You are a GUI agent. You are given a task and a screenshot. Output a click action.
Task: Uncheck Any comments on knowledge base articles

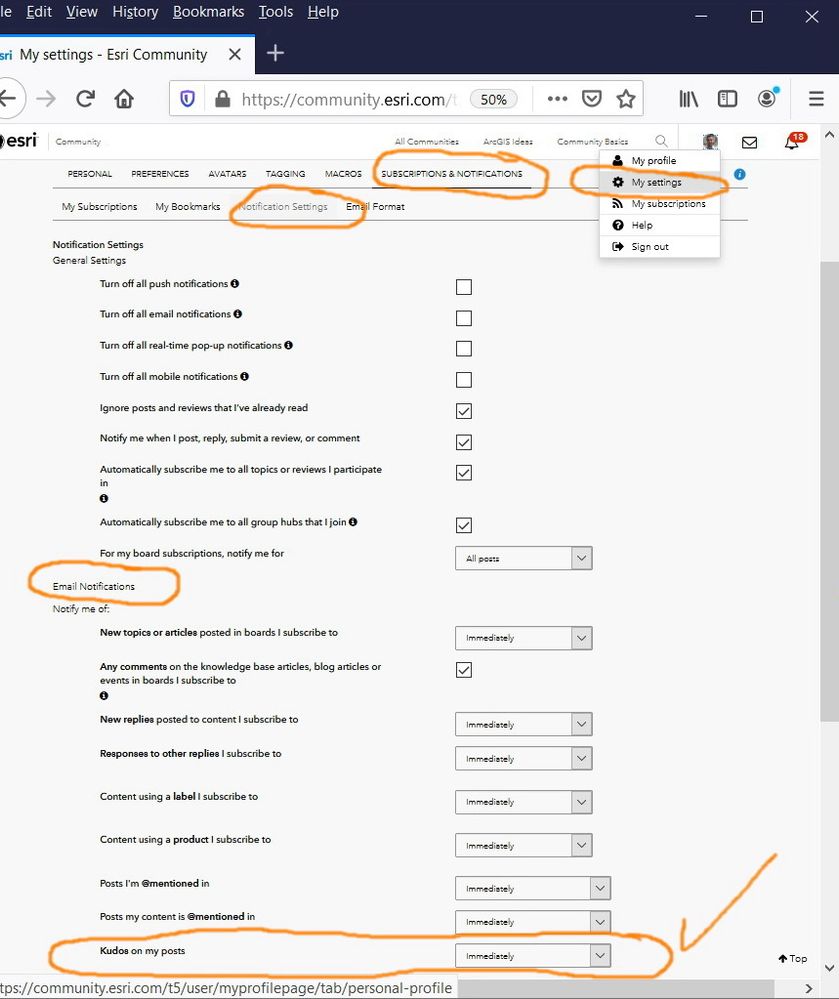click(464, 670)
